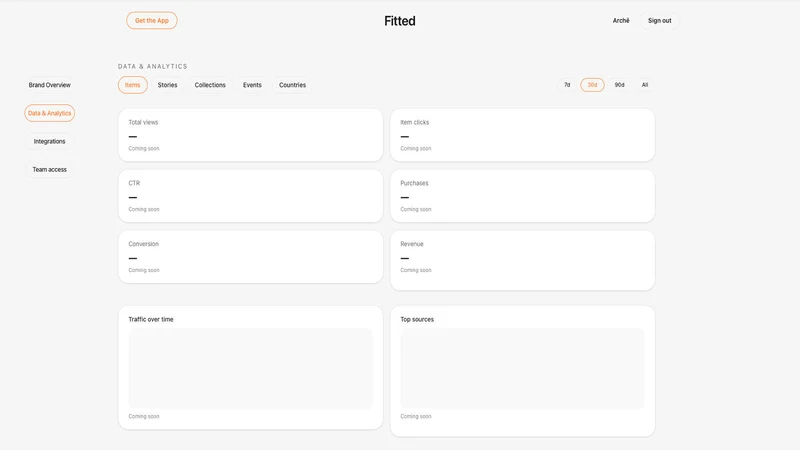The width and height of the screenshot is (800, 450).
Task: Click the Traffic over time chart placeholder
Action: point(251,368)
